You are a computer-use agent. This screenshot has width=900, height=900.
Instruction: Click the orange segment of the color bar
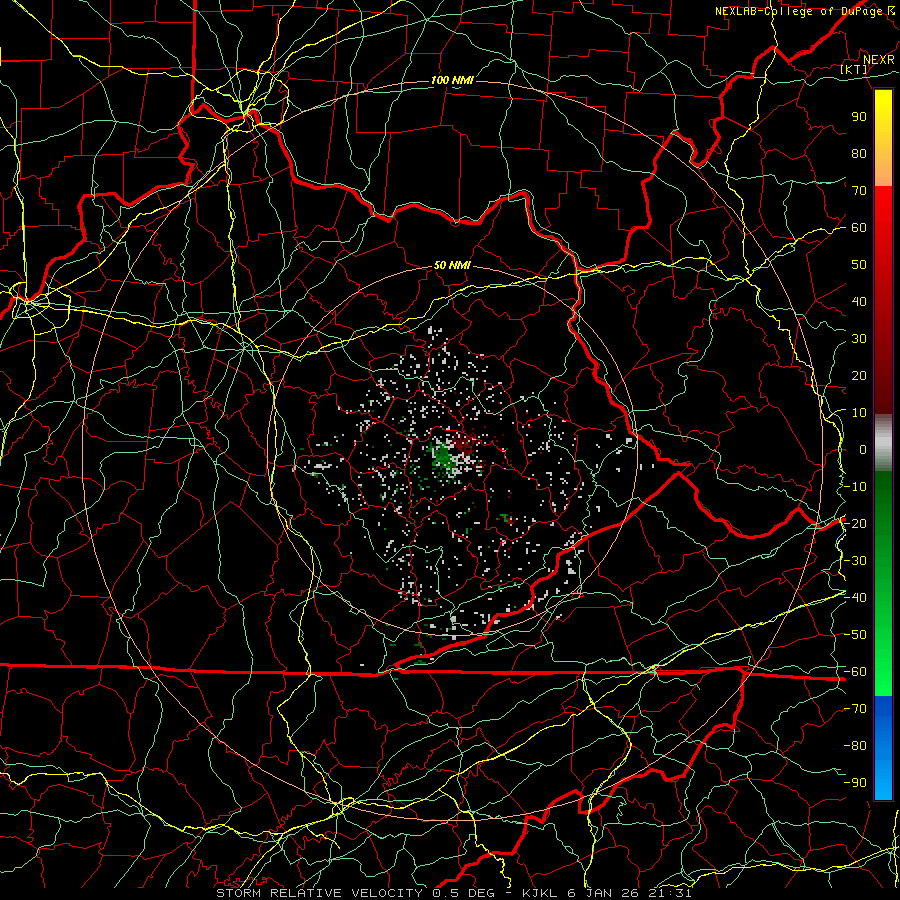pos(883,170)
